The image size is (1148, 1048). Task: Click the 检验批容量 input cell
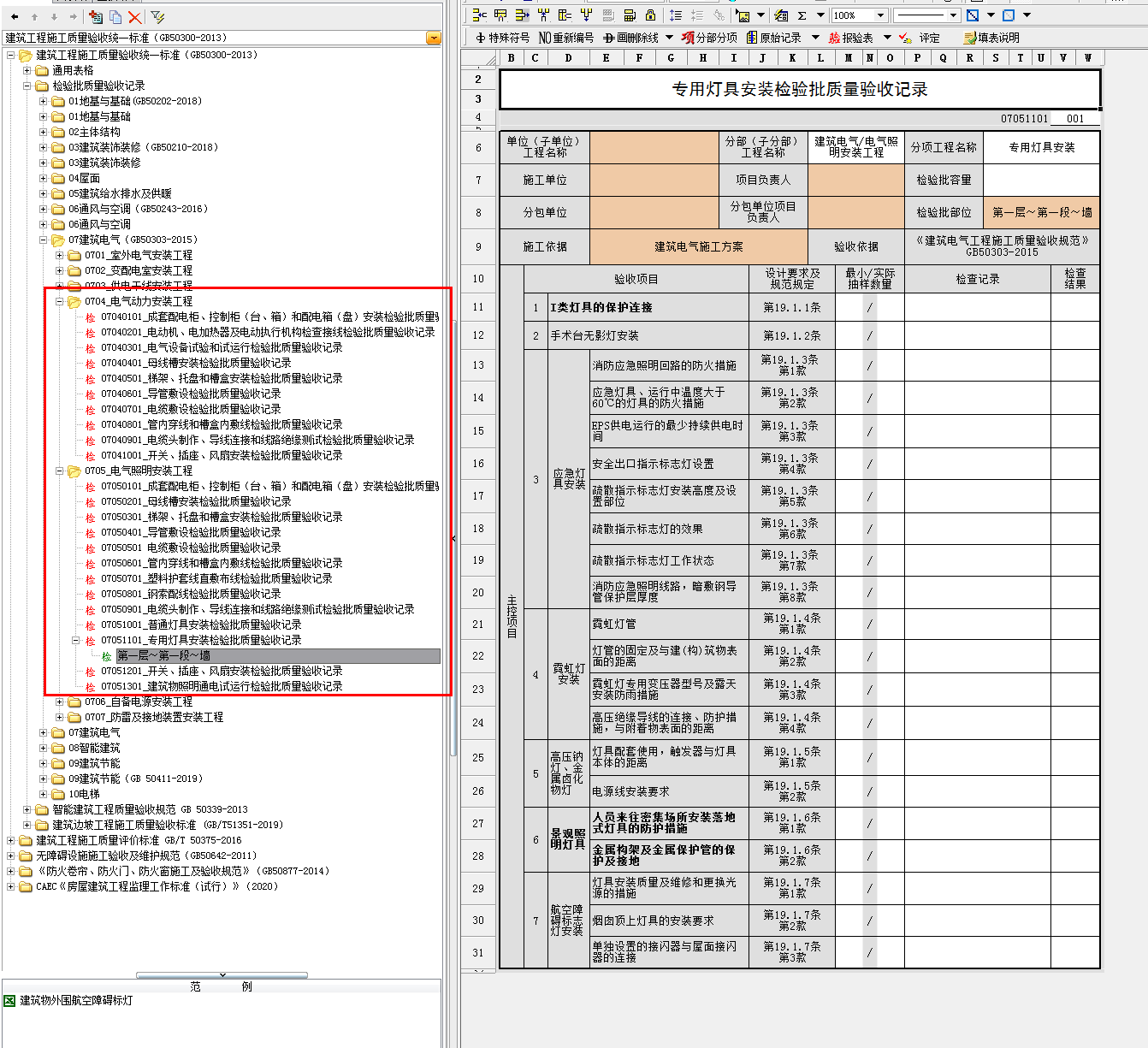[x=1041, y=180]
